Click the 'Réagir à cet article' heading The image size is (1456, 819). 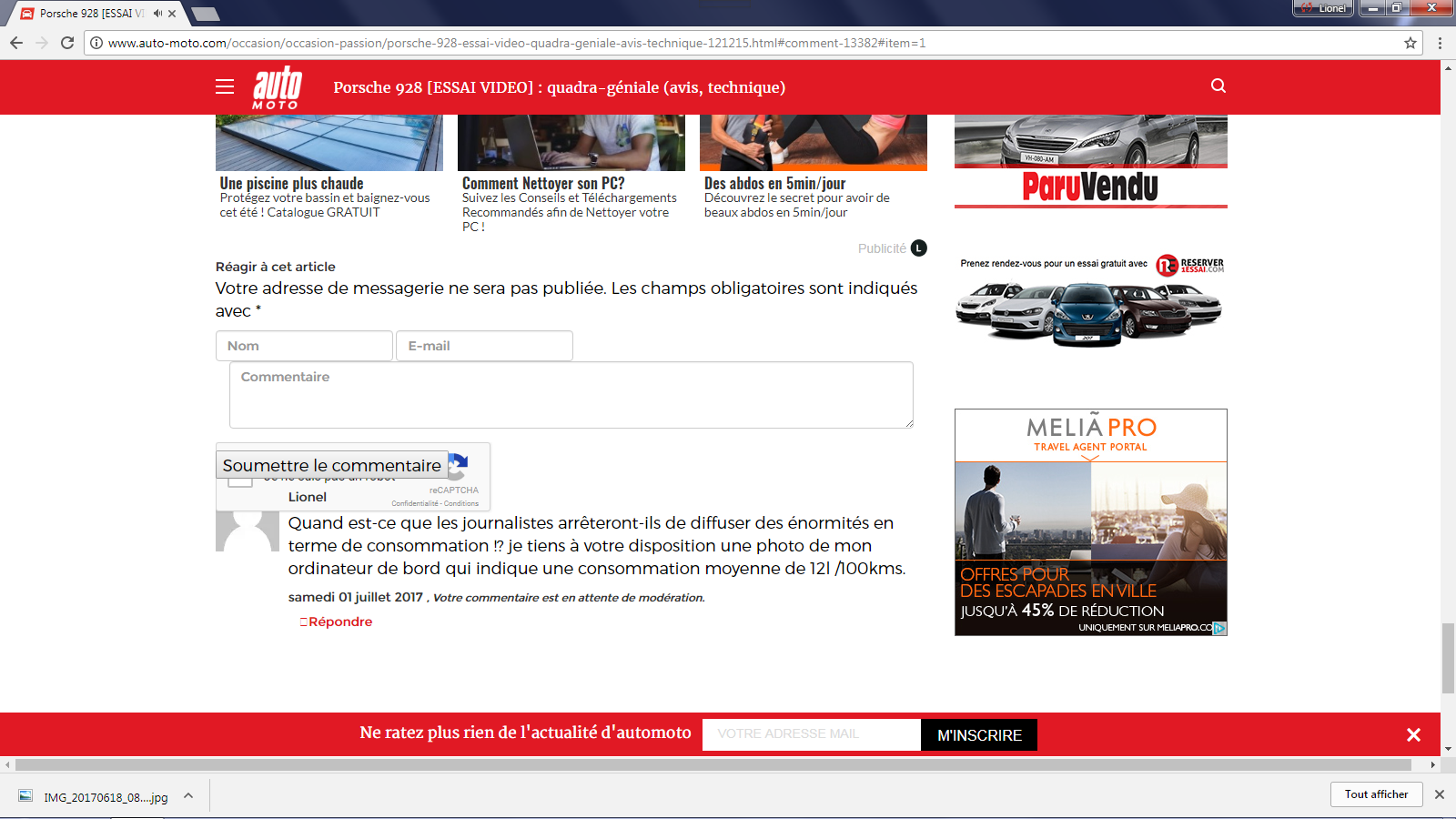point(275,267)
